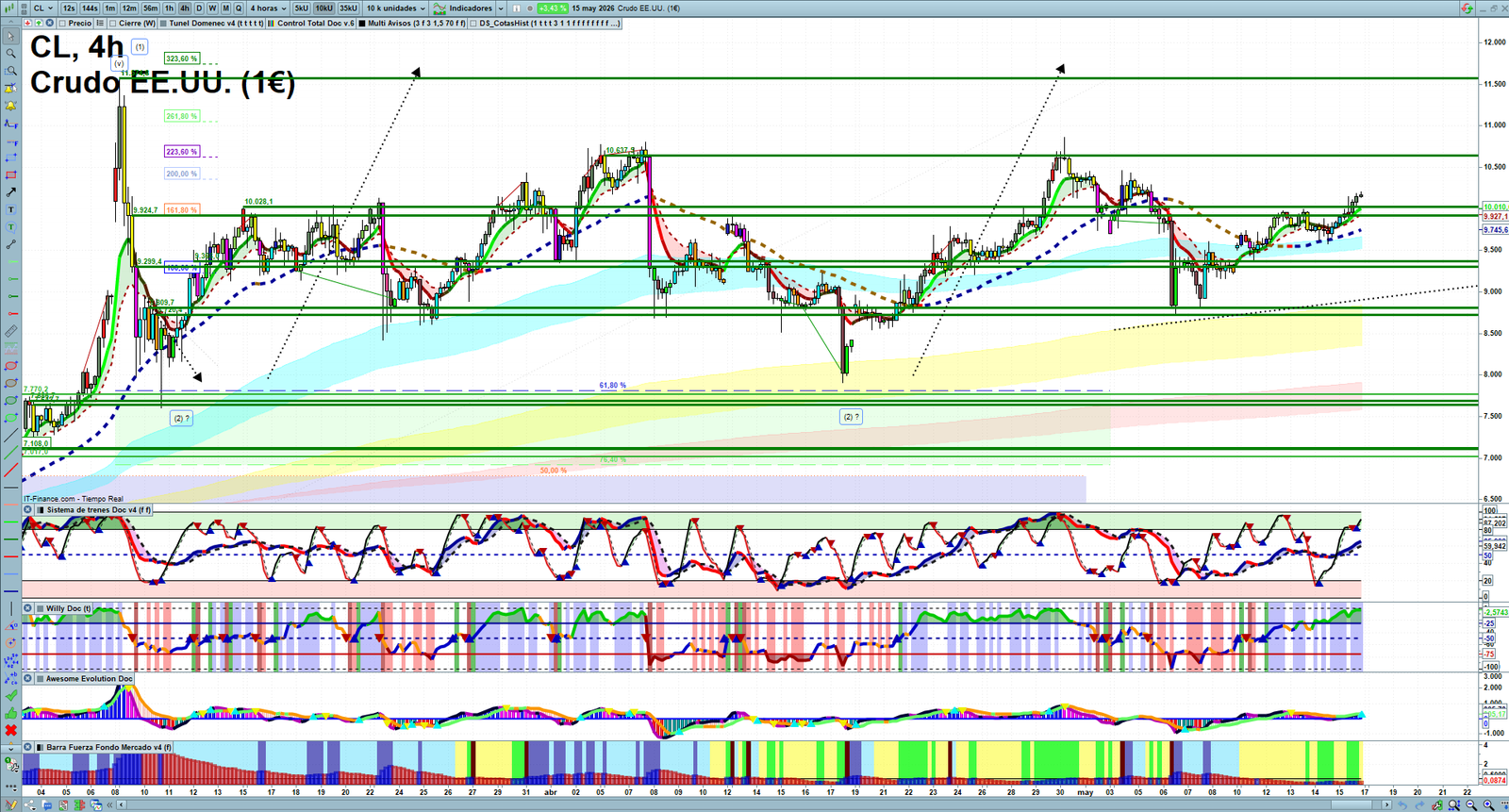Click the green checkmark tool icon
Viewport: 1509px width, 812px height.
click(11, 694)
